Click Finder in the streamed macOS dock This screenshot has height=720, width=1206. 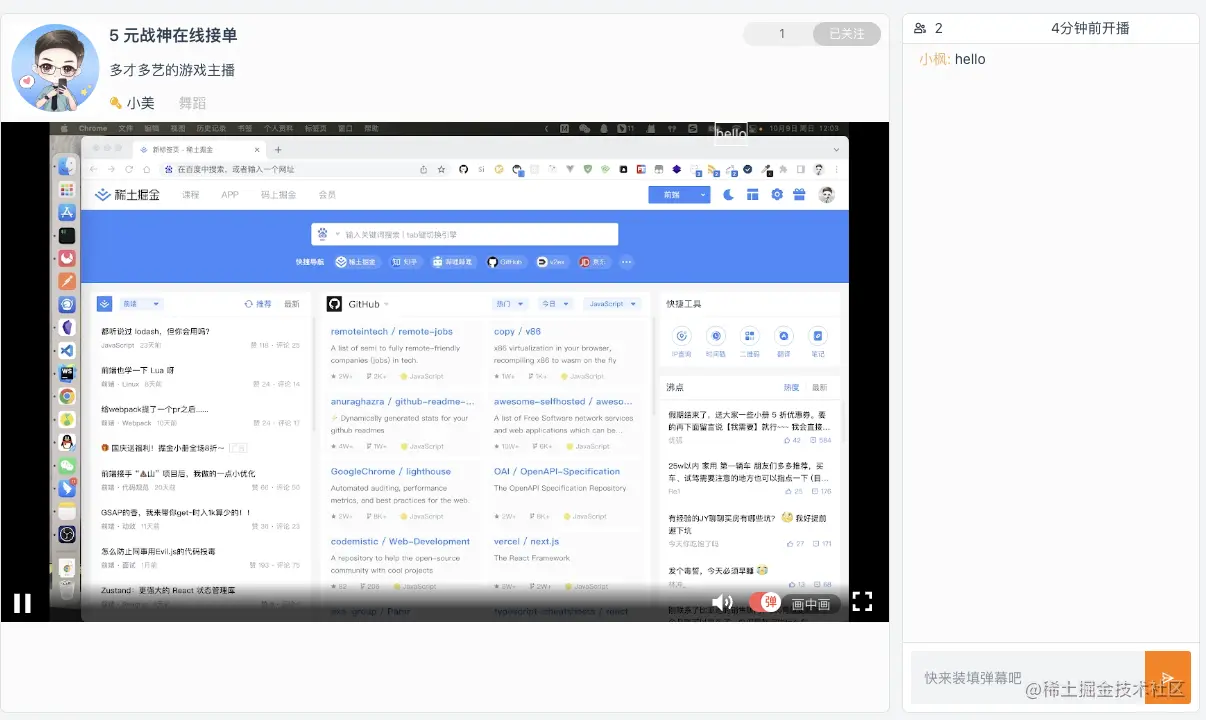67,166
